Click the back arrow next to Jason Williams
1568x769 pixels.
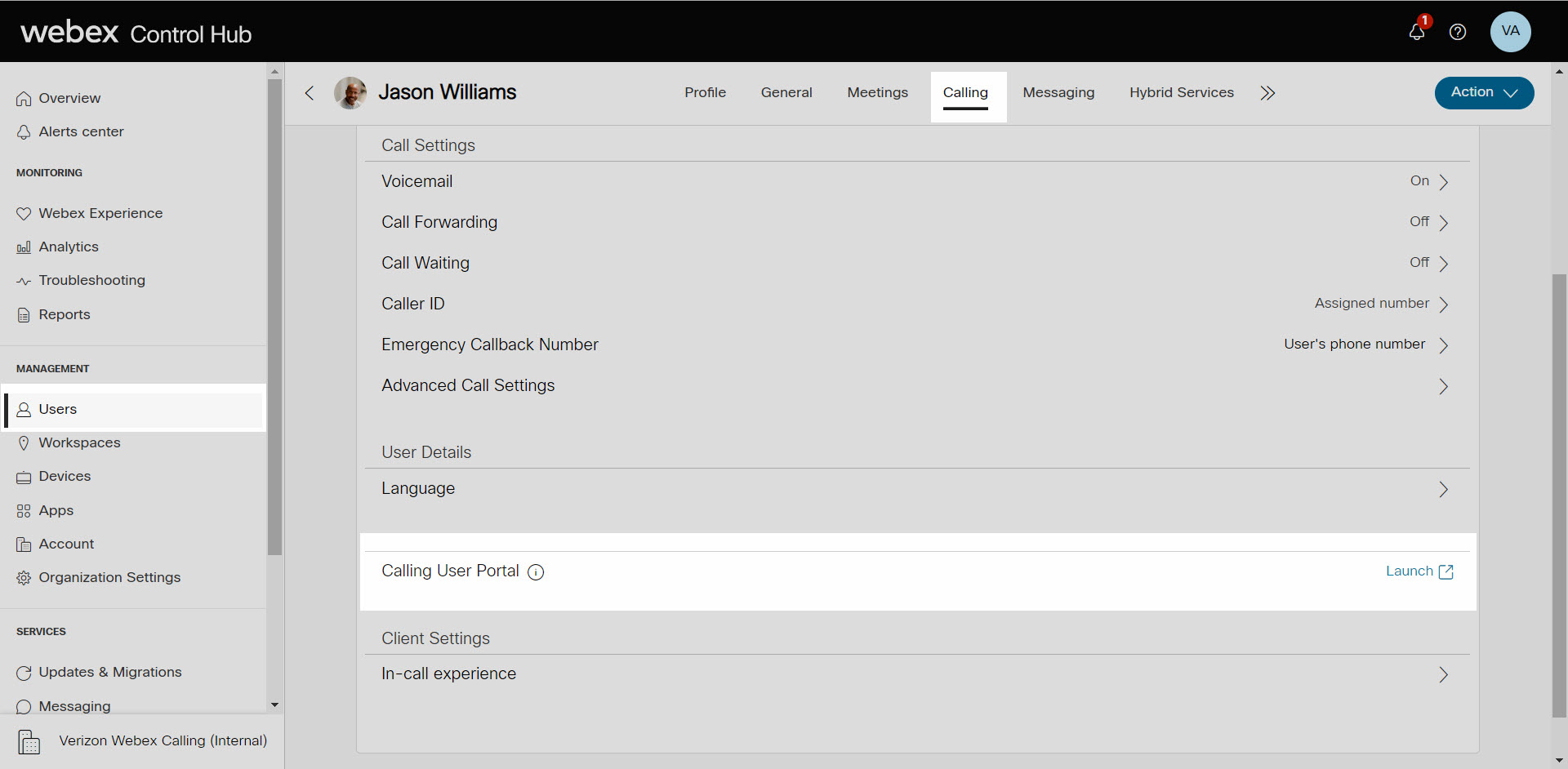pyautogui.click(x=310, y=93)
